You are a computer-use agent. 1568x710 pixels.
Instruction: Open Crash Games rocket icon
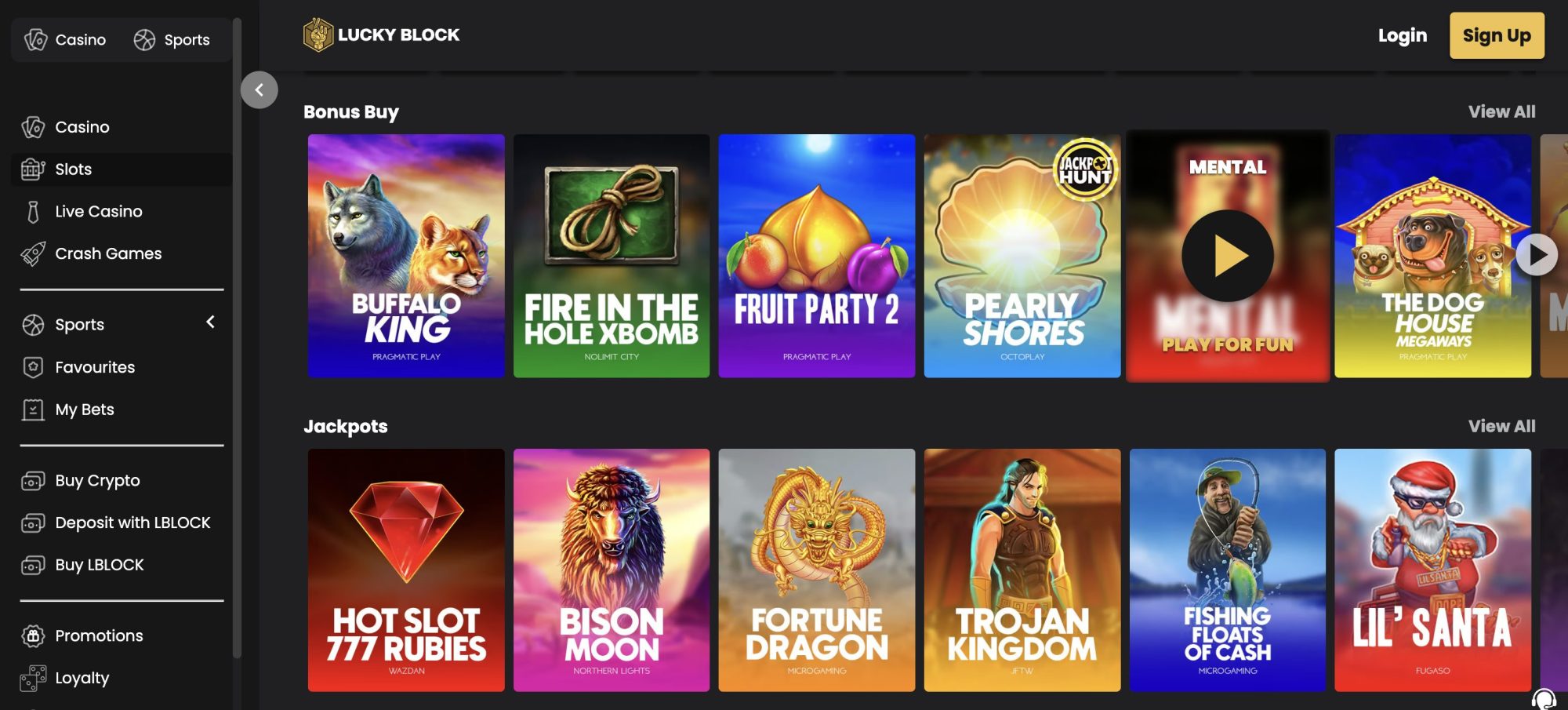click(x=33, y=254)
